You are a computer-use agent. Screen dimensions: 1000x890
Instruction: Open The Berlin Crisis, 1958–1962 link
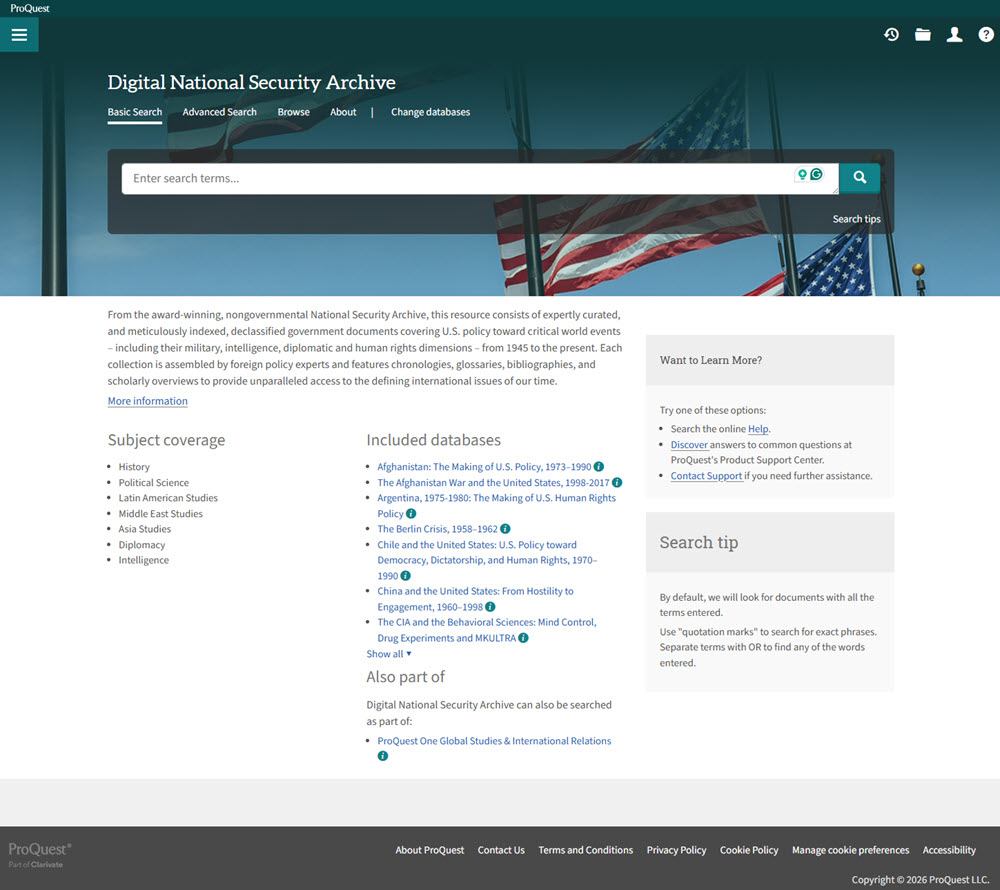coord(438,529)
